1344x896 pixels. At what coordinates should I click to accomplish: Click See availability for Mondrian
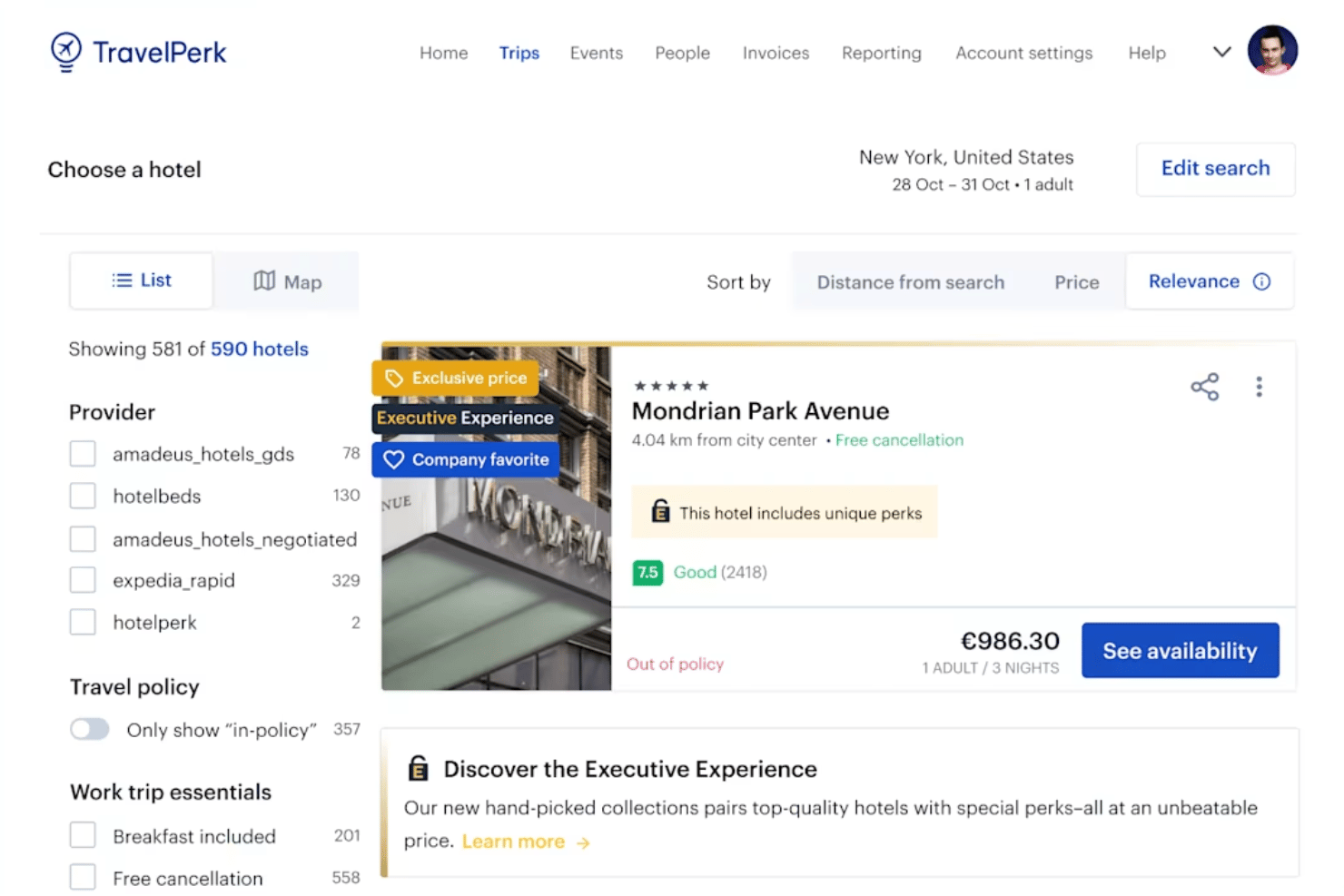1181,650
